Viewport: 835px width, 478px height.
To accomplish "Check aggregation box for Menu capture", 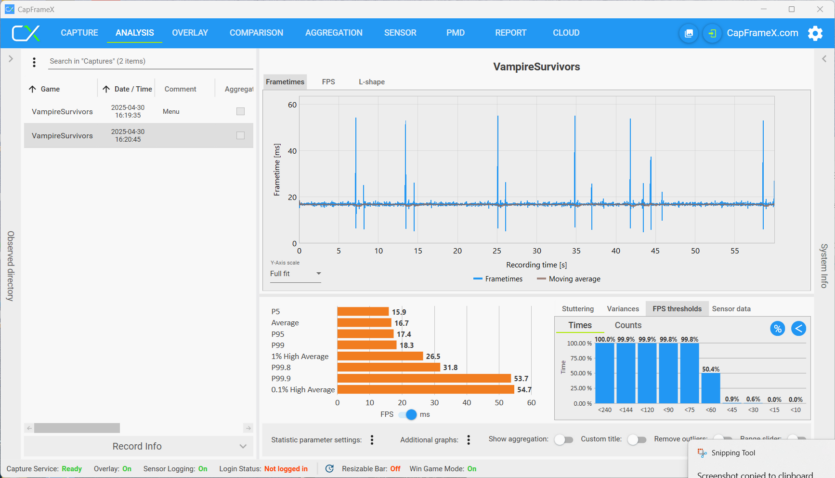I will 240,111.
